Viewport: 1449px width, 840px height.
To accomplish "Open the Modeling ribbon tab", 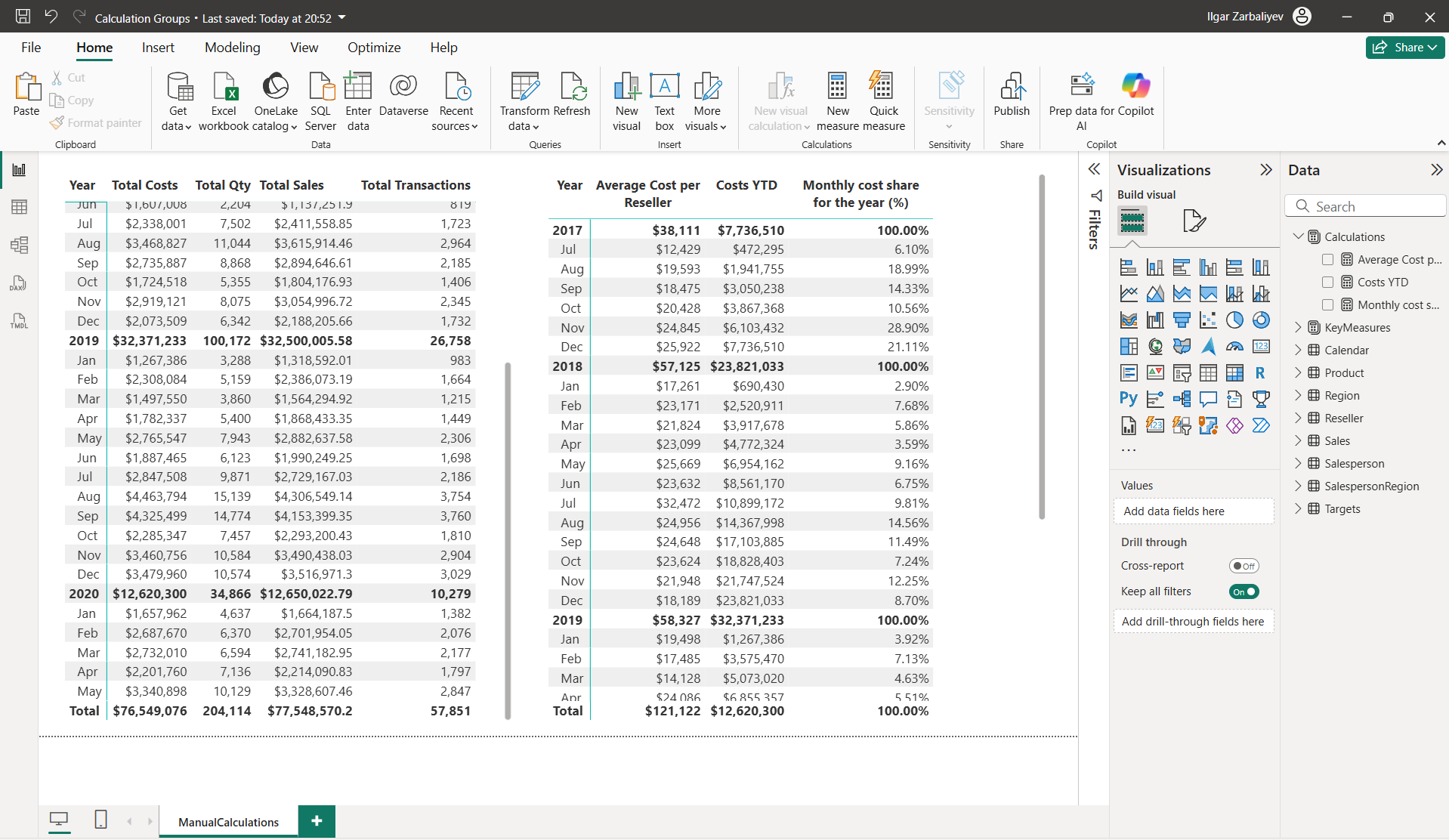I will (232, 48).
